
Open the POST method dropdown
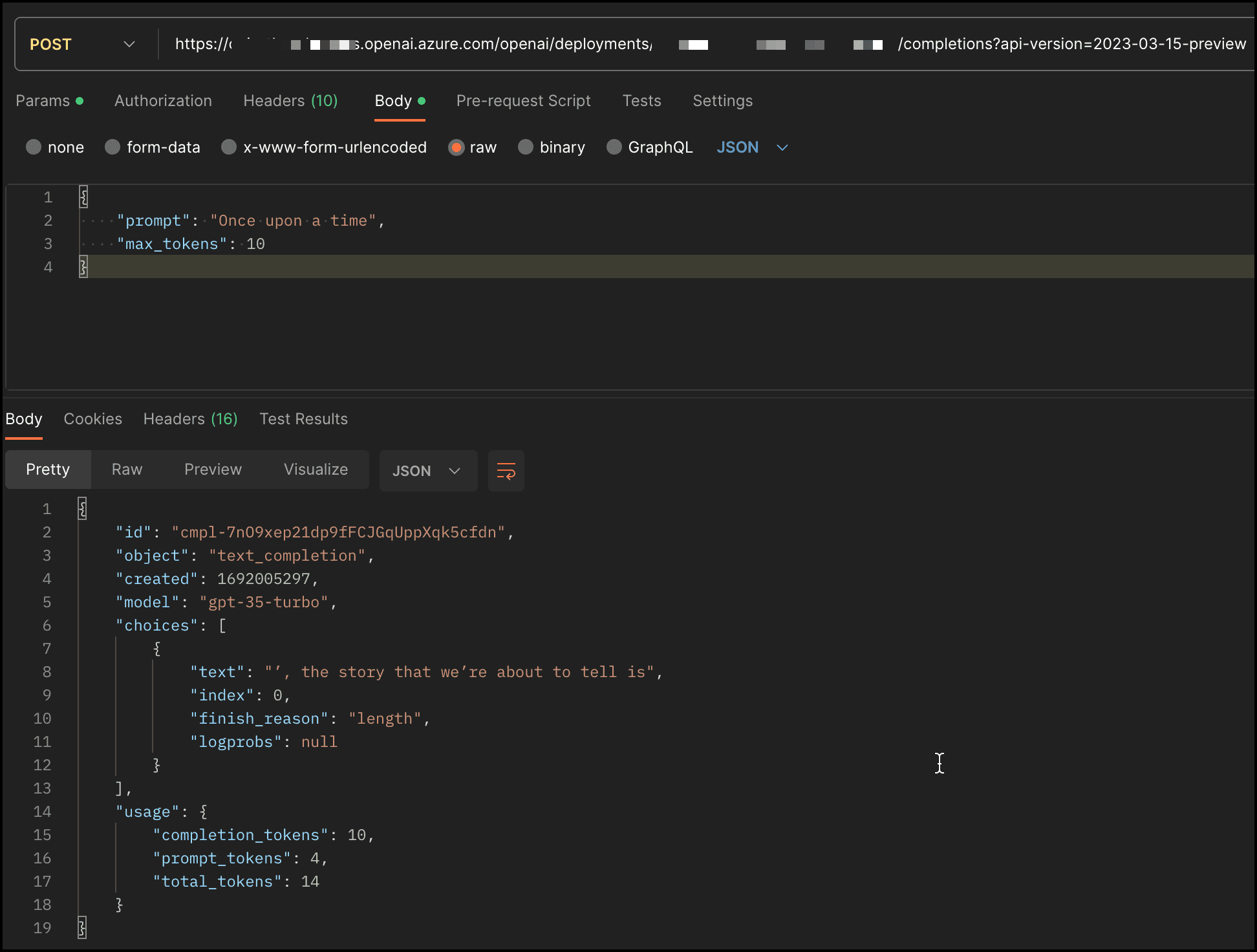click(83, 44)
